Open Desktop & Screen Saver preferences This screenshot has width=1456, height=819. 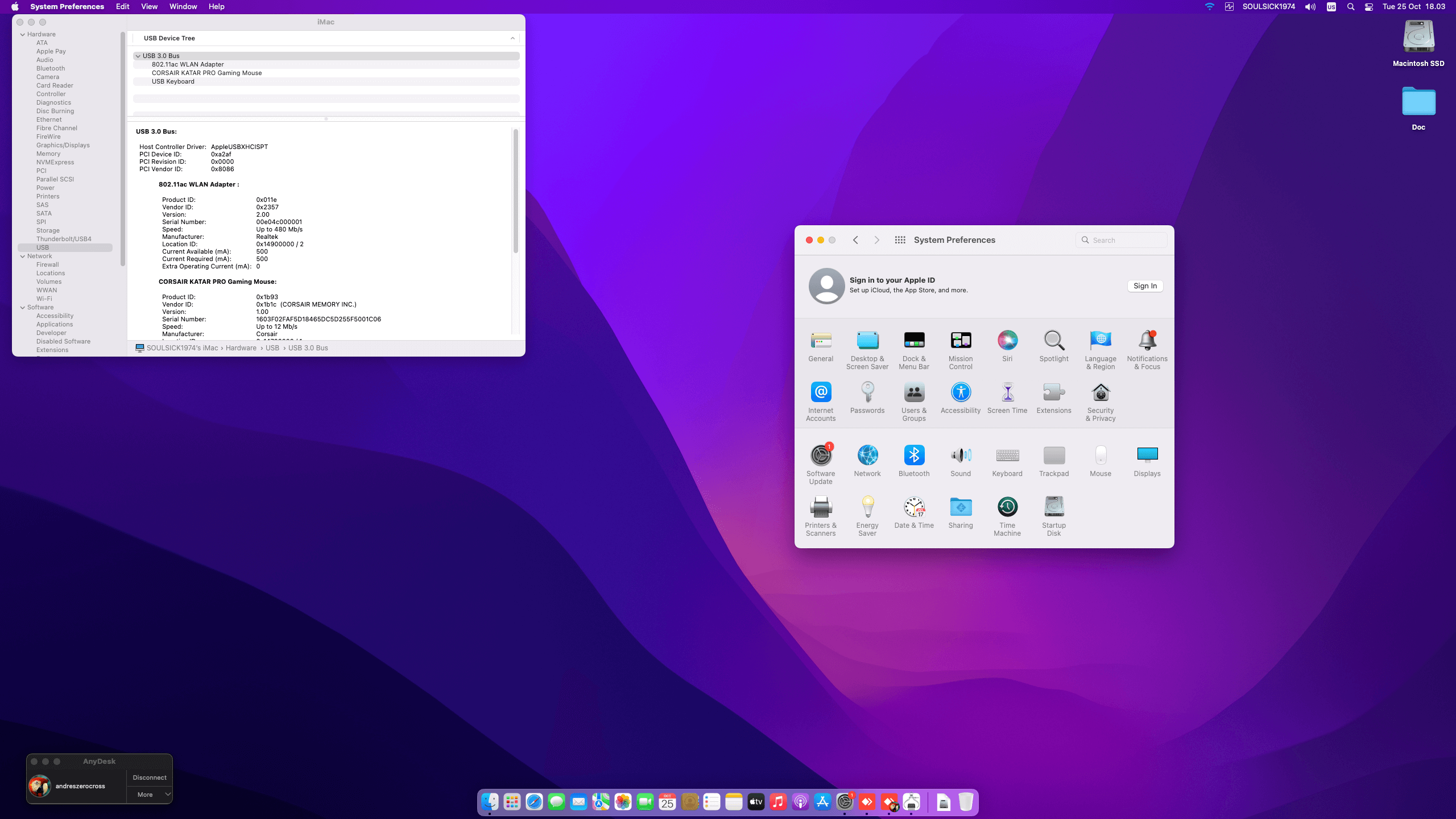click(867, 350)
